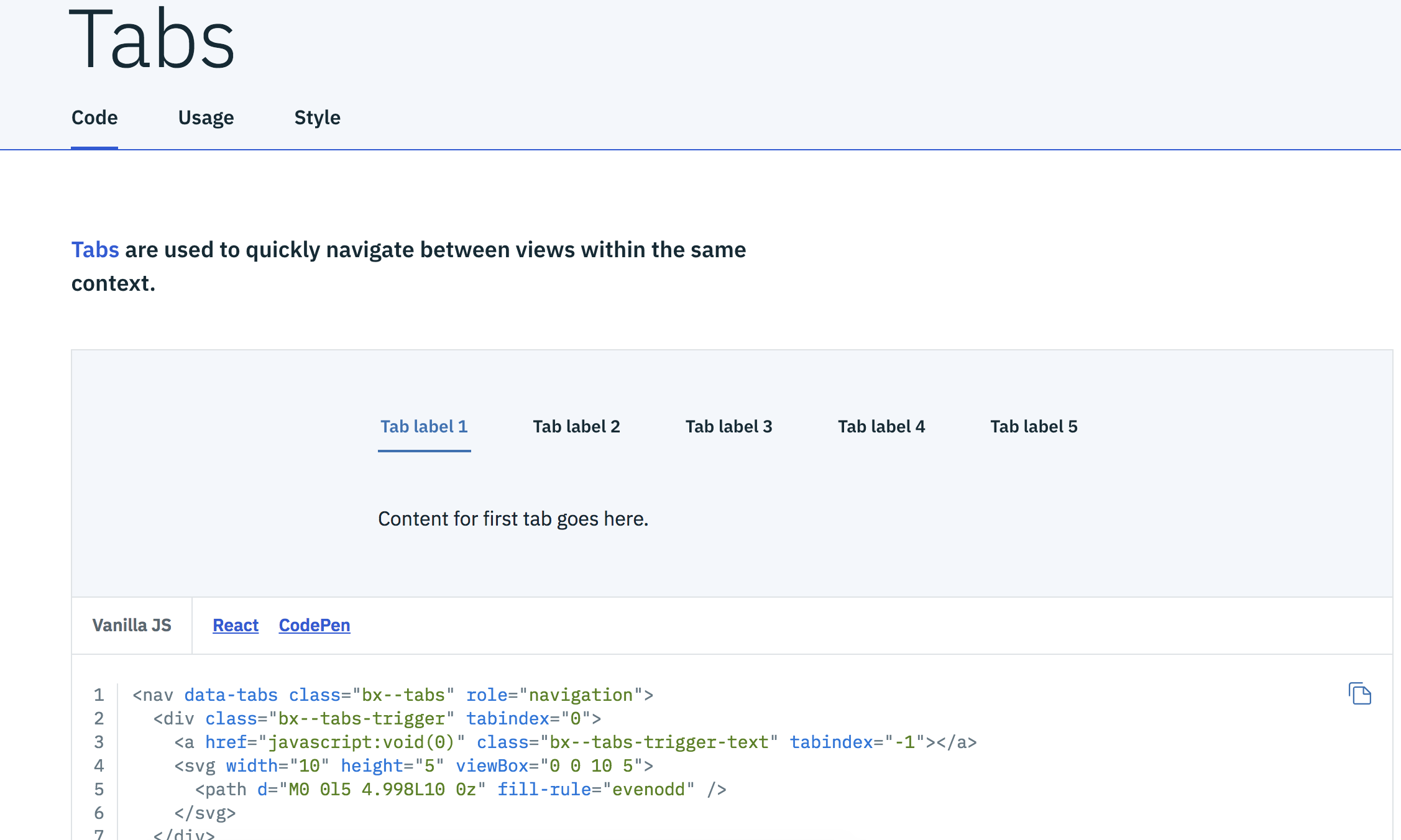Click the path fill-rule code line
The height and width of the screenshot is (840, 1401).
point(460,789)
